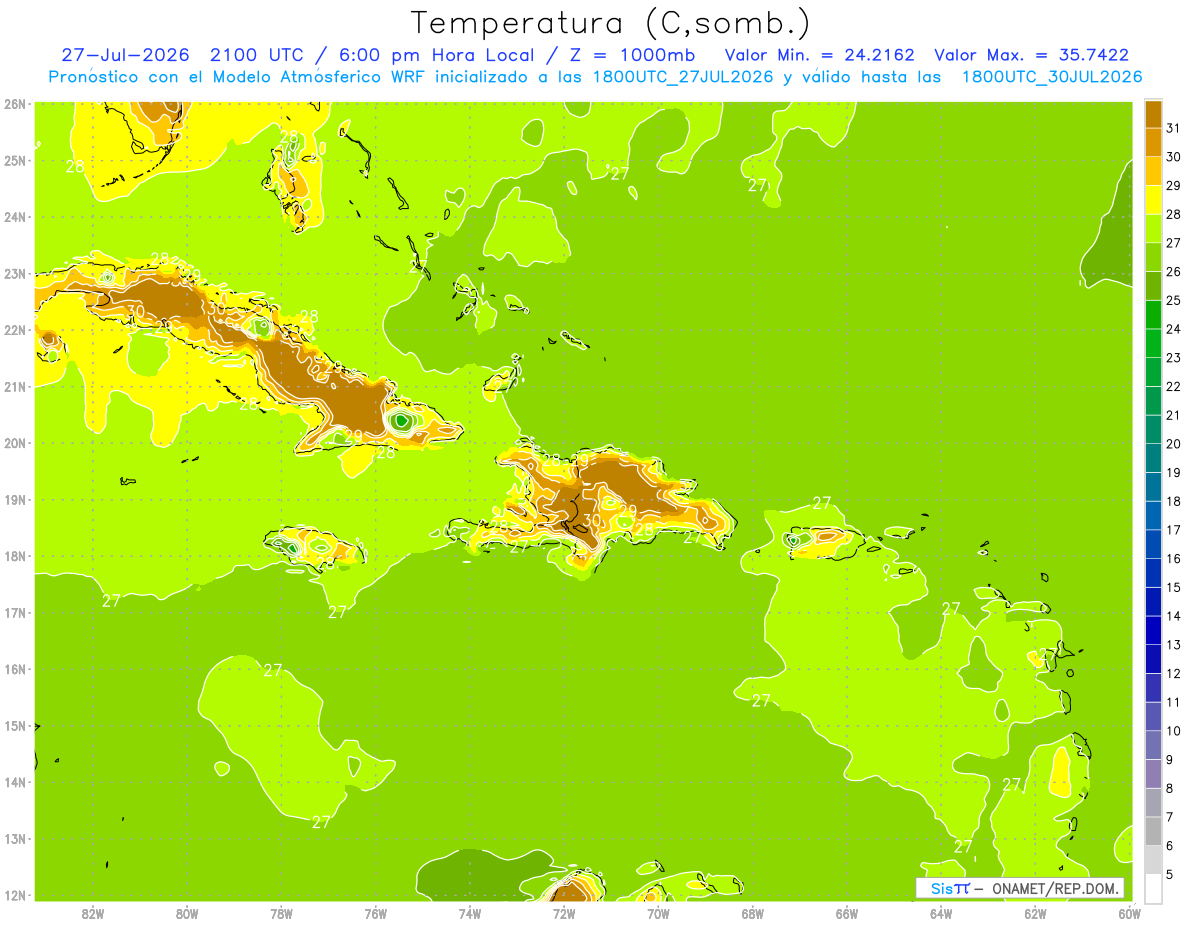The image size is (1200, 927).
Task: Click the 72W longitude axis label
Action: (x=564, y=913)
